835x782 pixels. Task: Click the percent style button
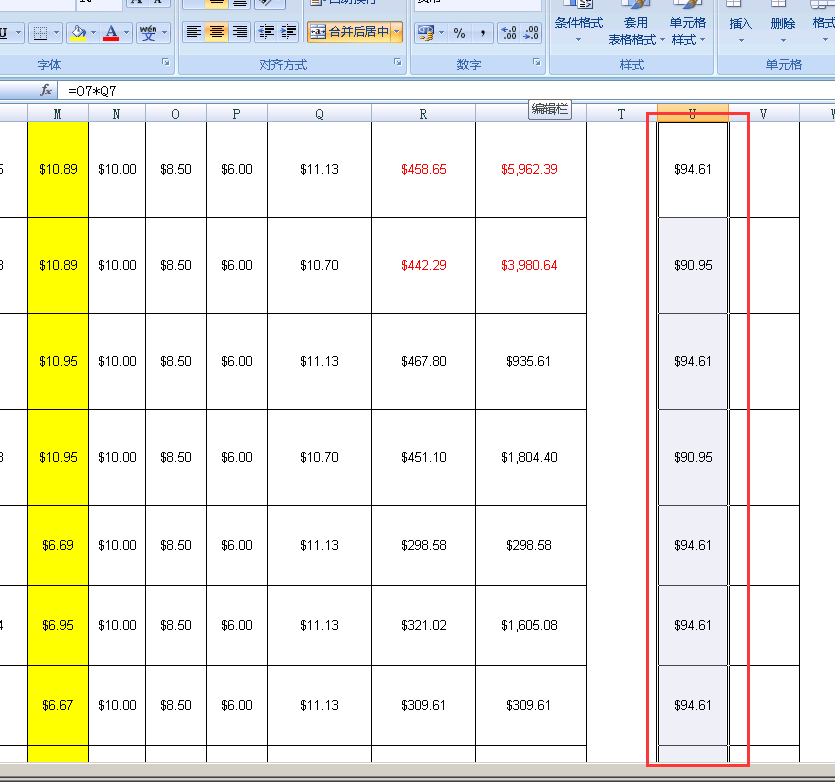(x=459, y=33)
